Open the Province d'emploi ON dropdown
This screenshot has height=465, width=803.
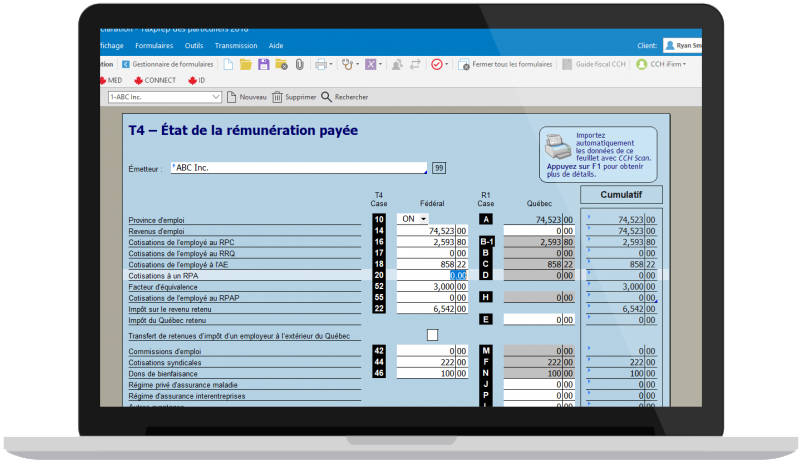tap(413, 219)
